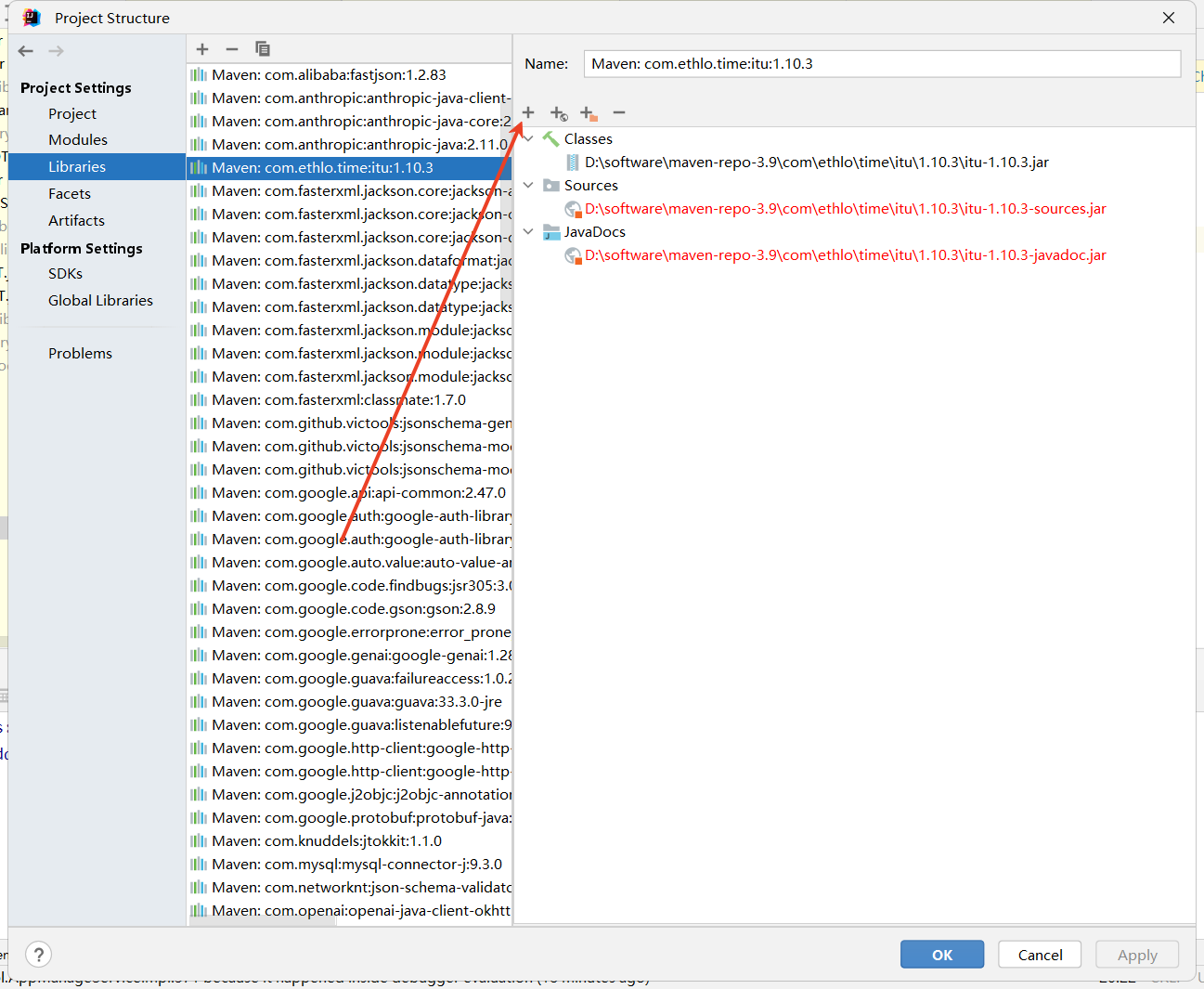Collapse the Classes node
The height and width of the screenshot is (989, 1204).
pos(528,138)
